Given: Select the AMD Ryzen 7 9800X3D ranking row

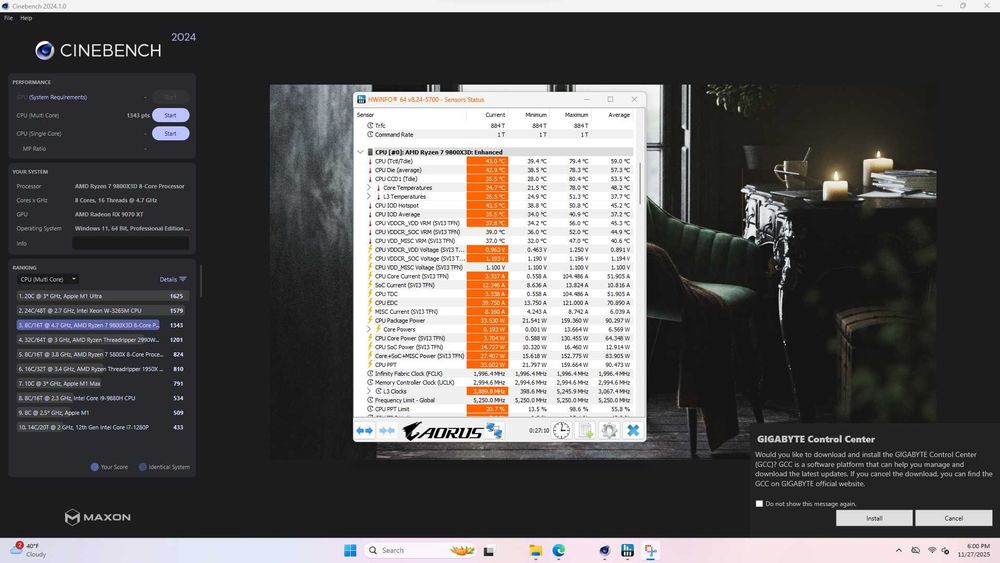Looking at the screenshot, I should tap(101, 325).
